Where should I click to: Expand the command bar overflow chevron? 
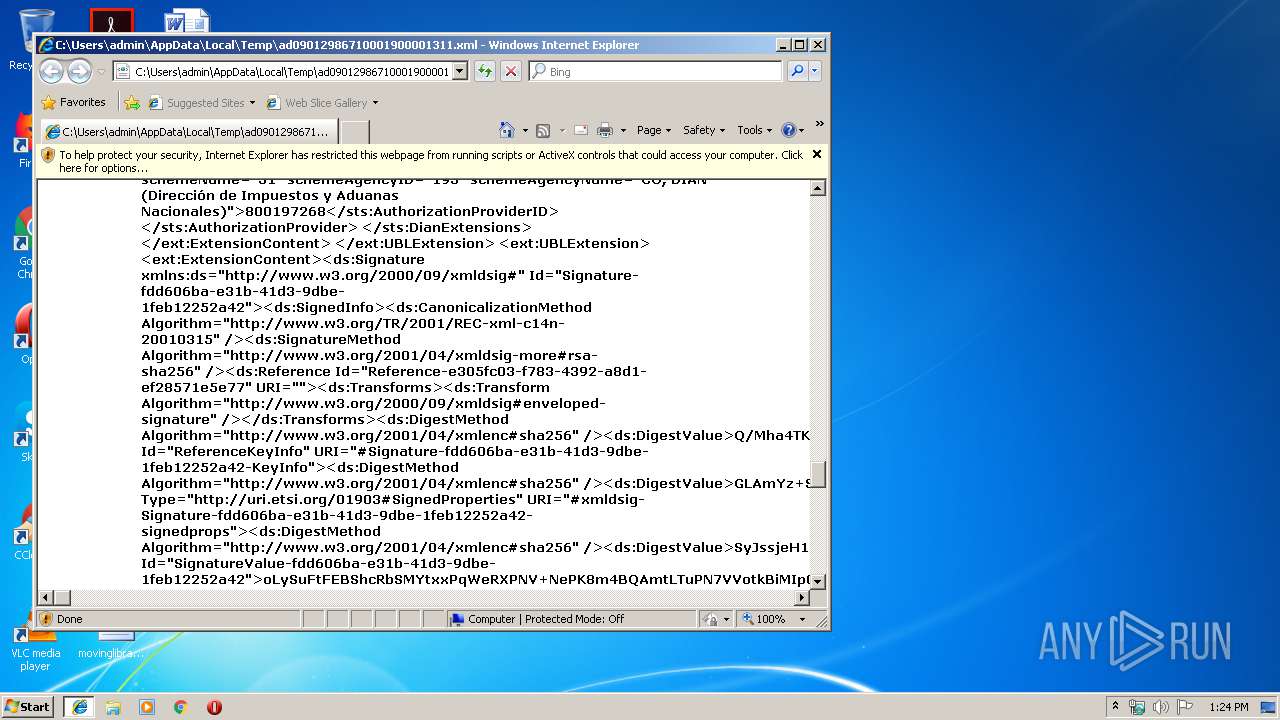pyautogui.click(x=819, y=125)
